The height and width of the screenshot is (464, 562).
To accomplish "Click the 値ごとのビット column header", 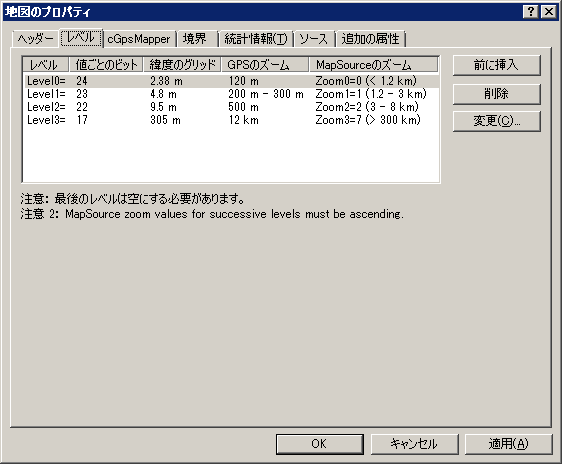I will tap(106, 65).
